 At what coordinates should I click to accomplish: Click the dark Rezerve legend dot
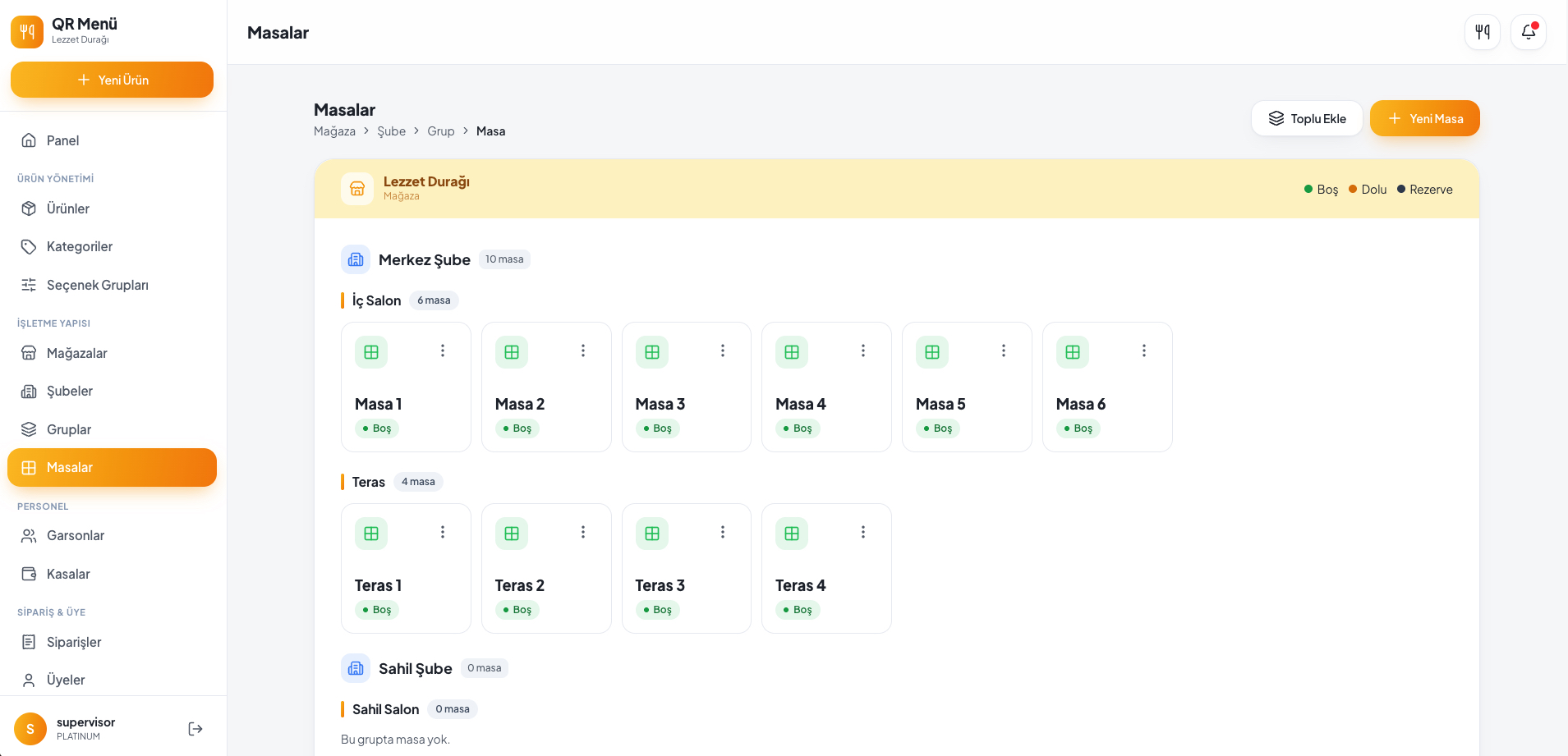click(1401, 189)
